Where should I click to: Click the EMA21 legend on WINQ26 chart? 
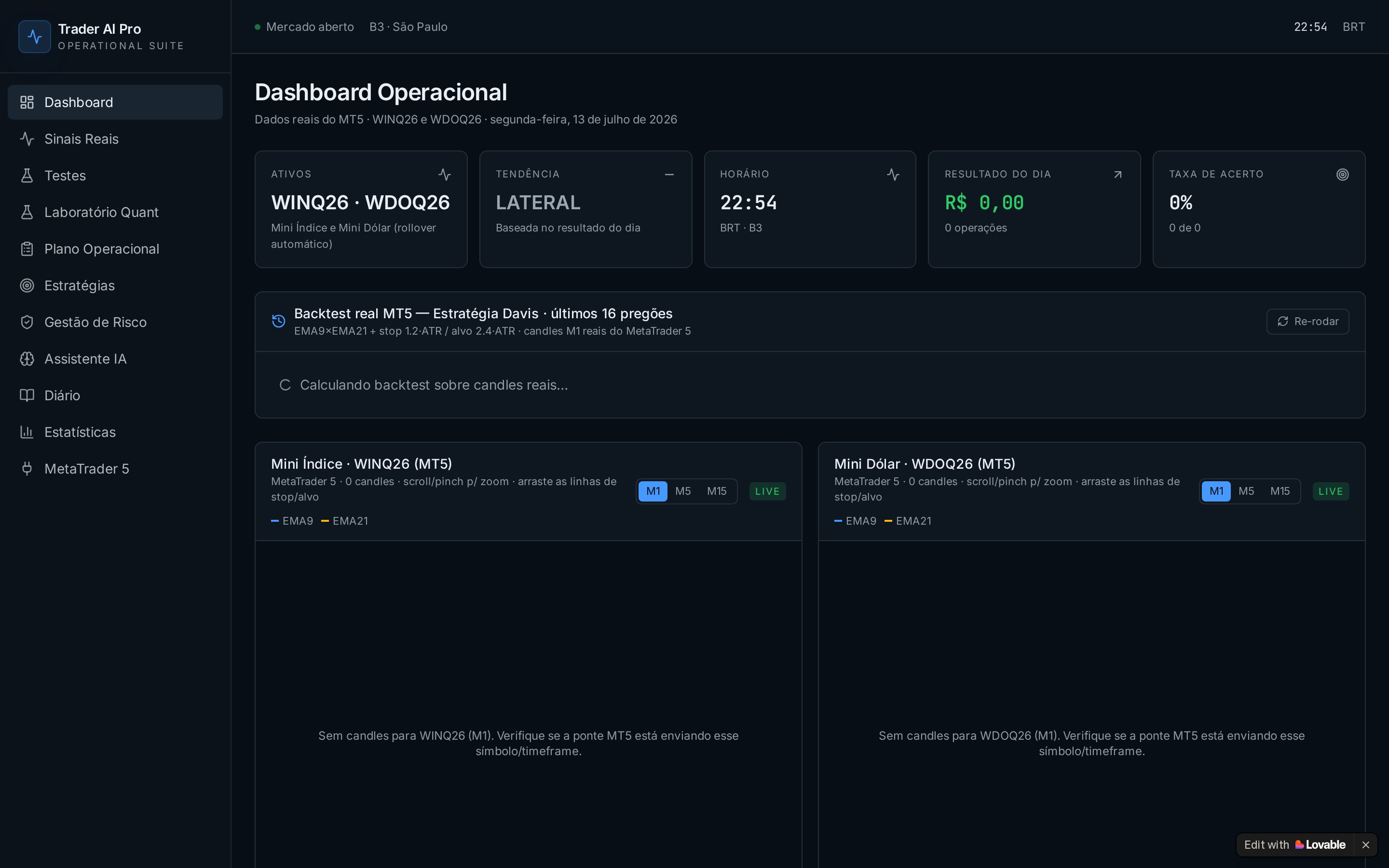point(345,521)
